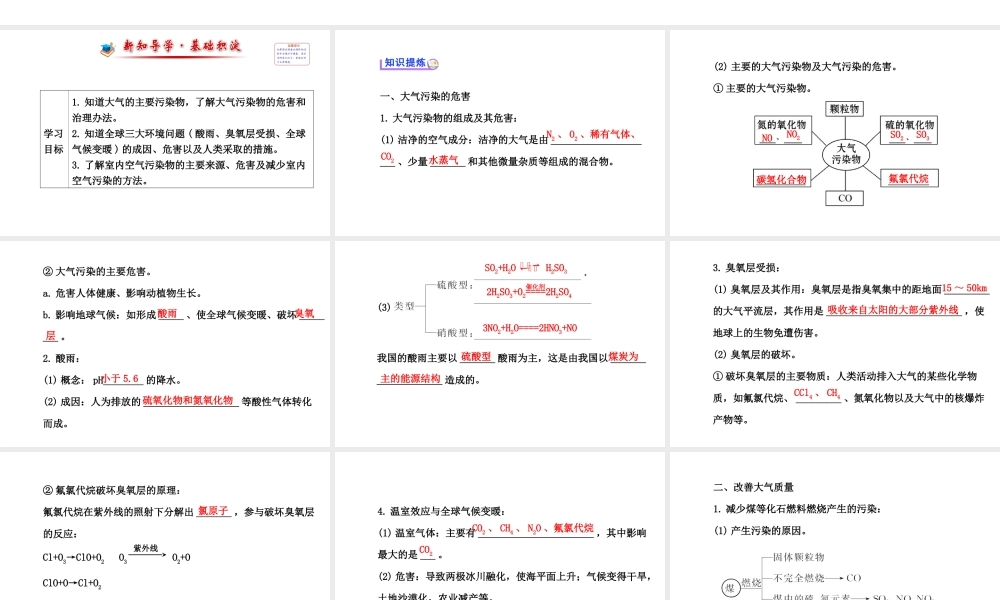
Task: Select text '(1) 产生污染的原因。'
Action: pyautogui.click(x=761, y=530)
